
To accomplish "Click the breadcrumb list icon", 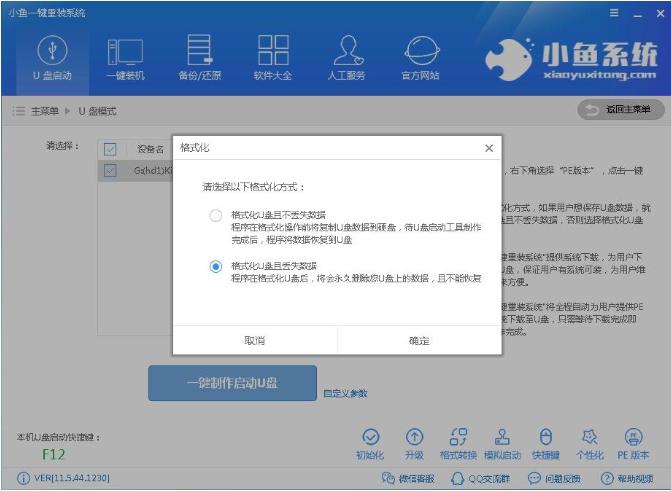I will (x=19, y=111).
